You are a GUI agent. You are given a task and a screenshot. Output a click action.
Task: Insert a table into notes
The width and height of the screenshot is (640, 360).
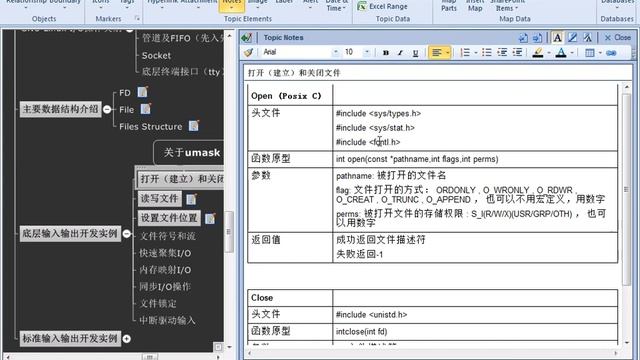(x=589, y=53)
